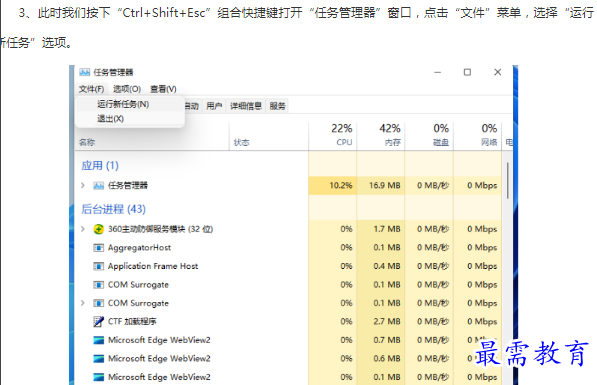Click the 任务管理器 app row icon
Screen dimensions: 597x385
pos(99,185)
